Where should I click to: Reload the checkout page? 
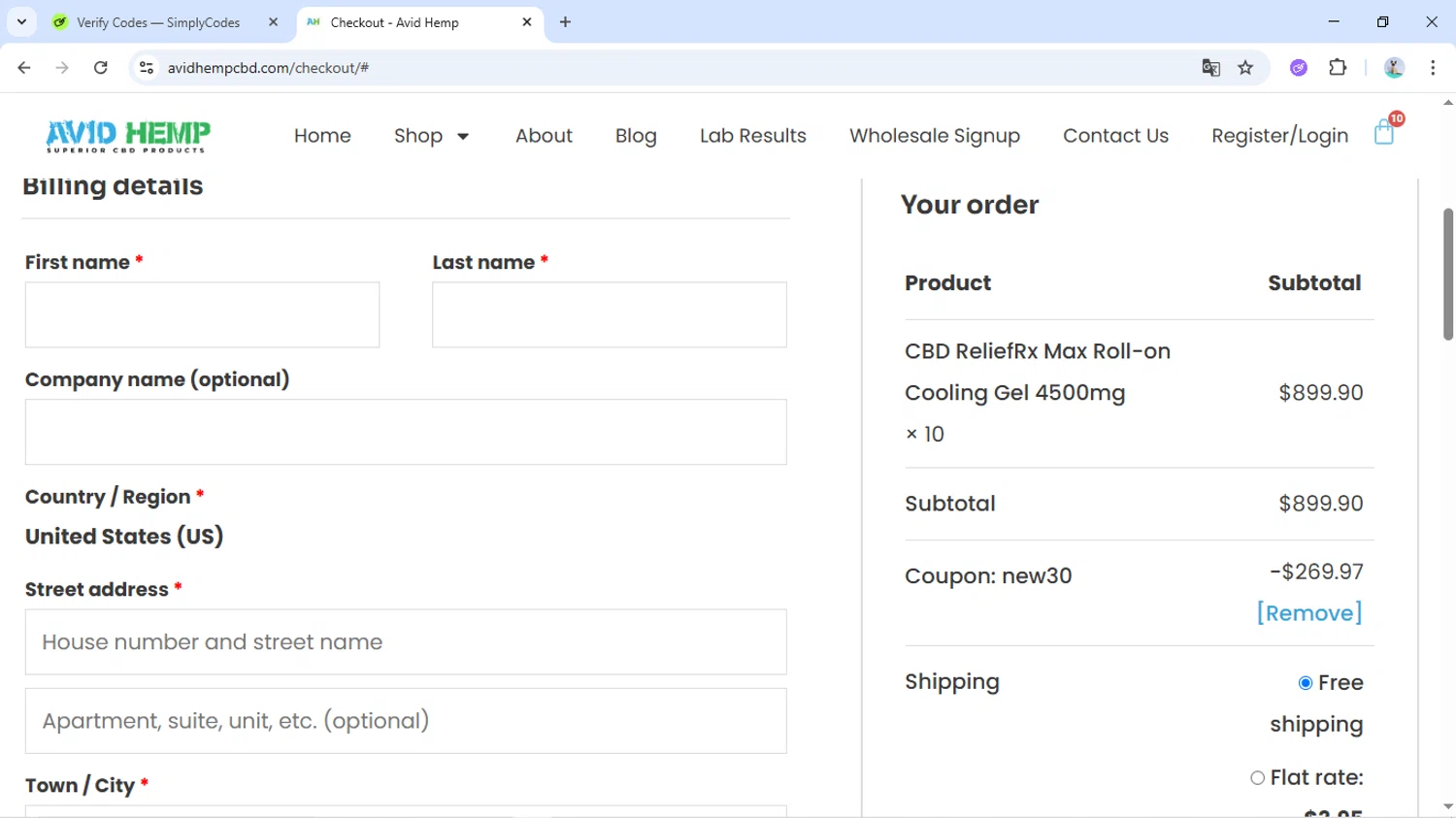pyautogui.click(x=100, y=68)
